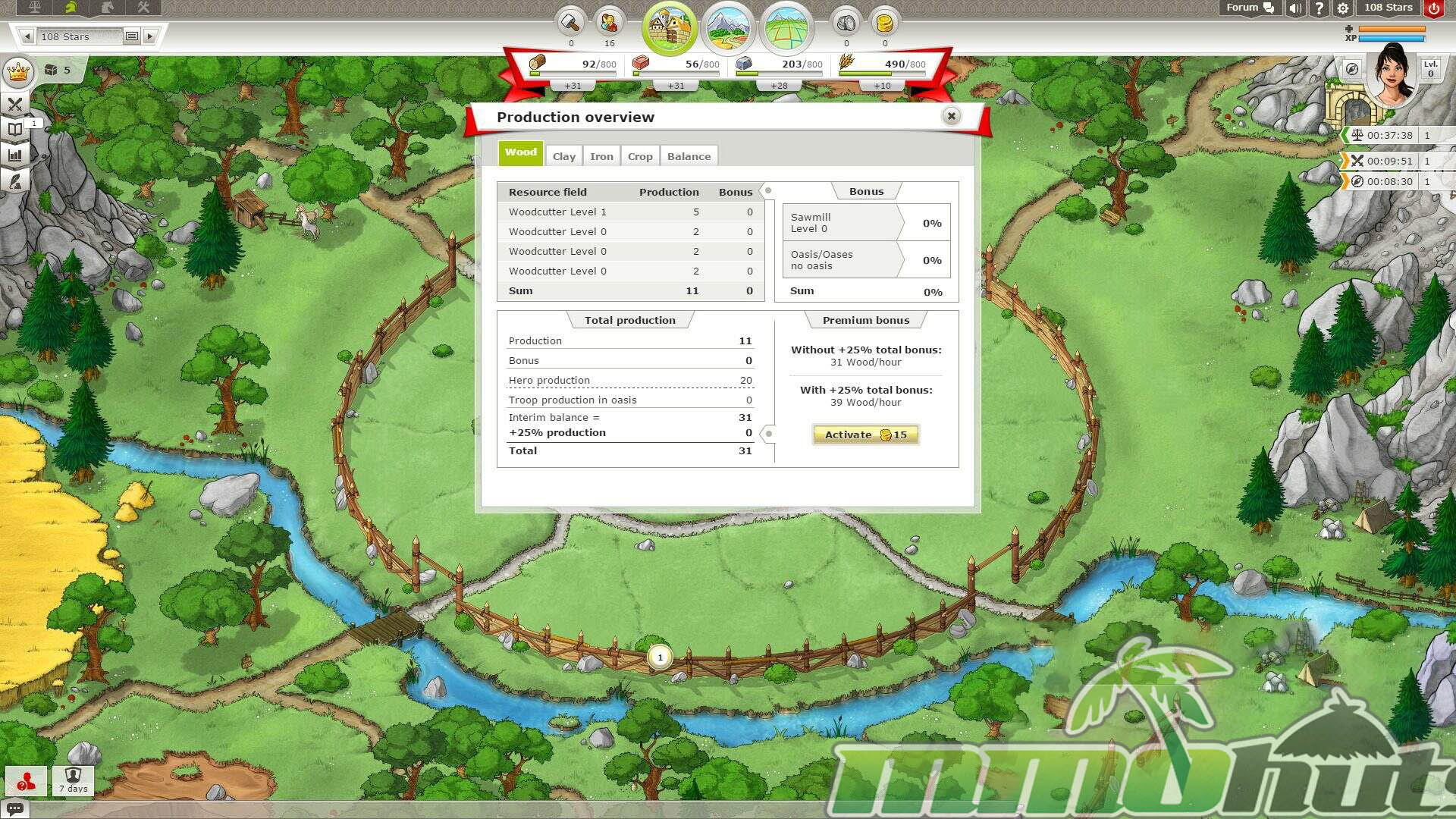Click the wood storage progress bar
This screenshot has height=819, width=1456.
pyautogui.click(x=573, y=74)
